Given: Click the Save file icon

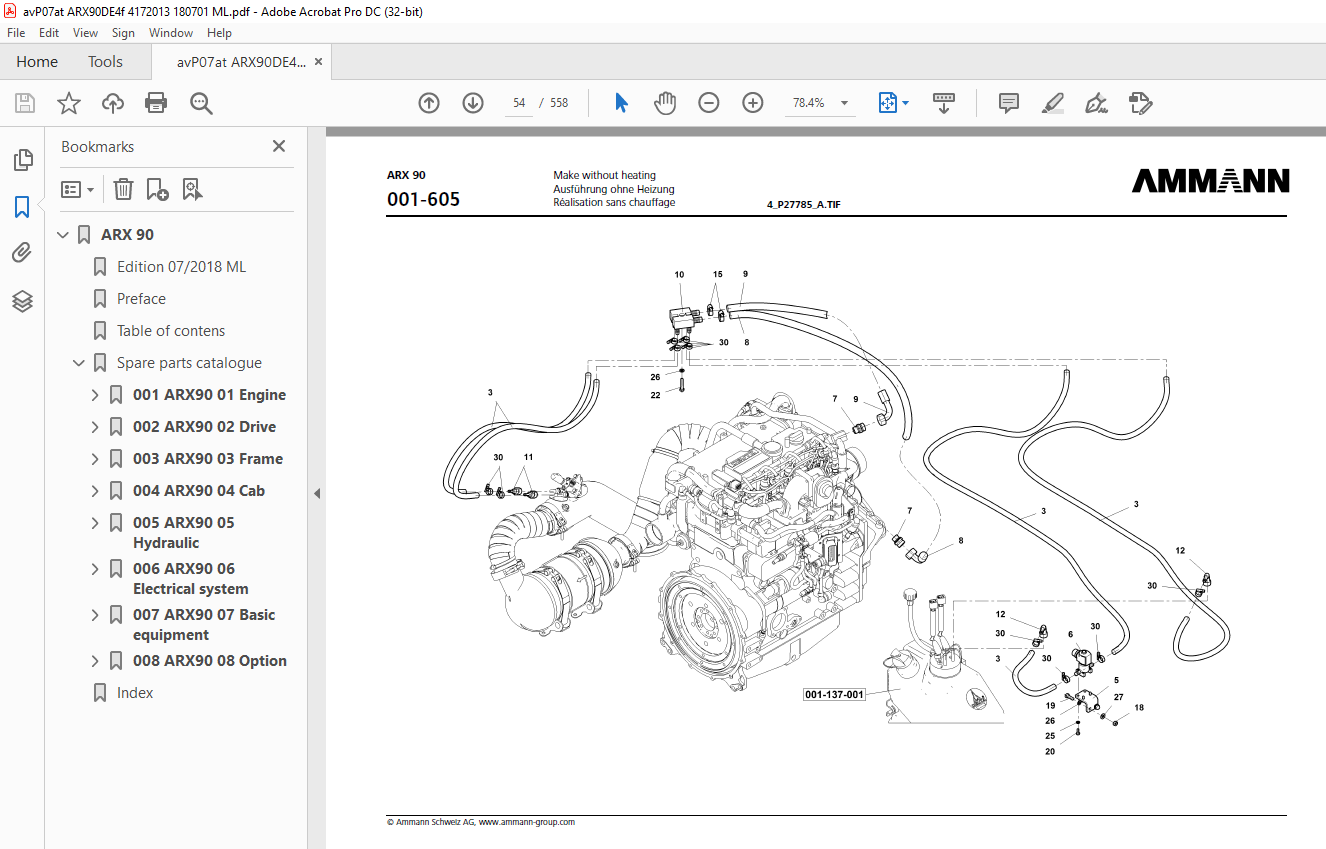Looking at the screenshot, I should 25,103.
